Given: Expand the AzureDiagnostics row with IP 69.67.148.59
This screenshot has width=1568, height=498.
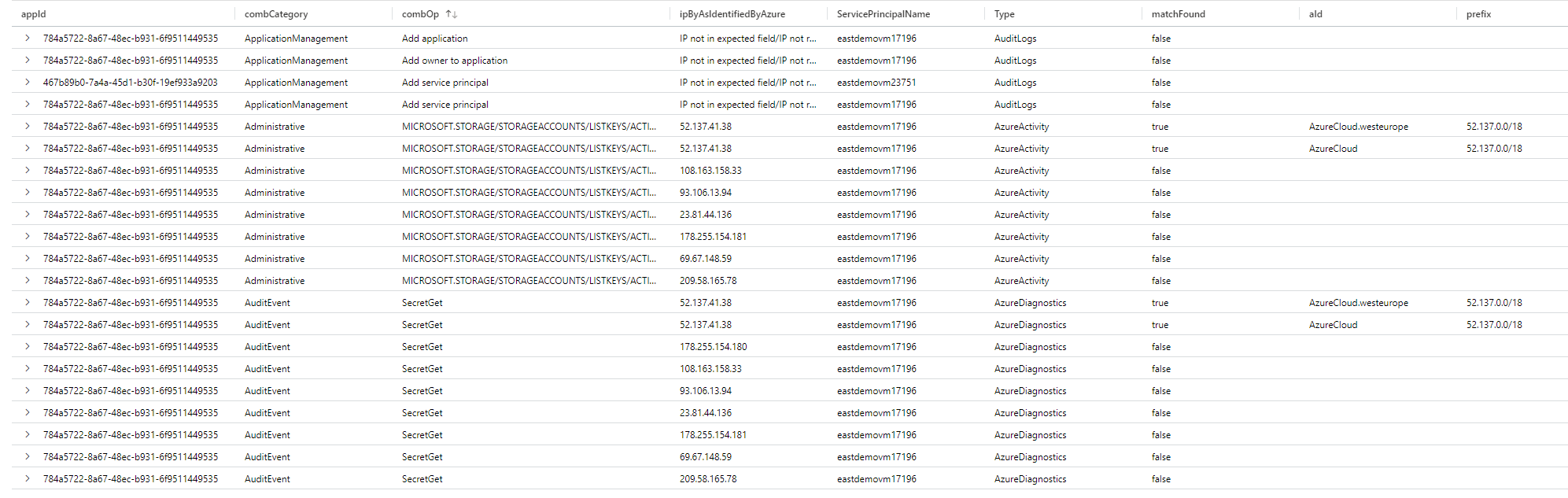Looking at the screenshot, I should tap(28, 456).
